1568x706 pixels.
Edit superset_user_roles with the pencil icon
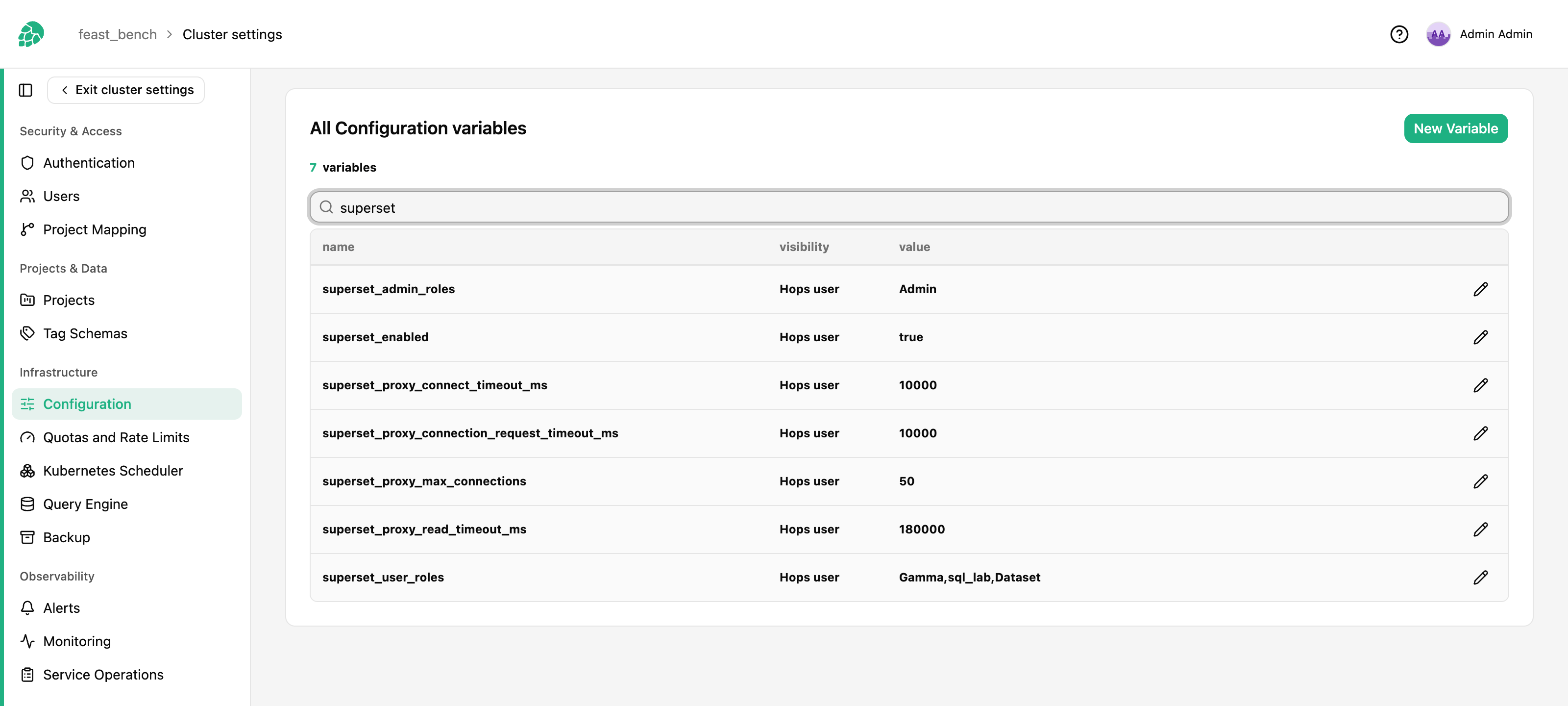(x=1480, y=578)
